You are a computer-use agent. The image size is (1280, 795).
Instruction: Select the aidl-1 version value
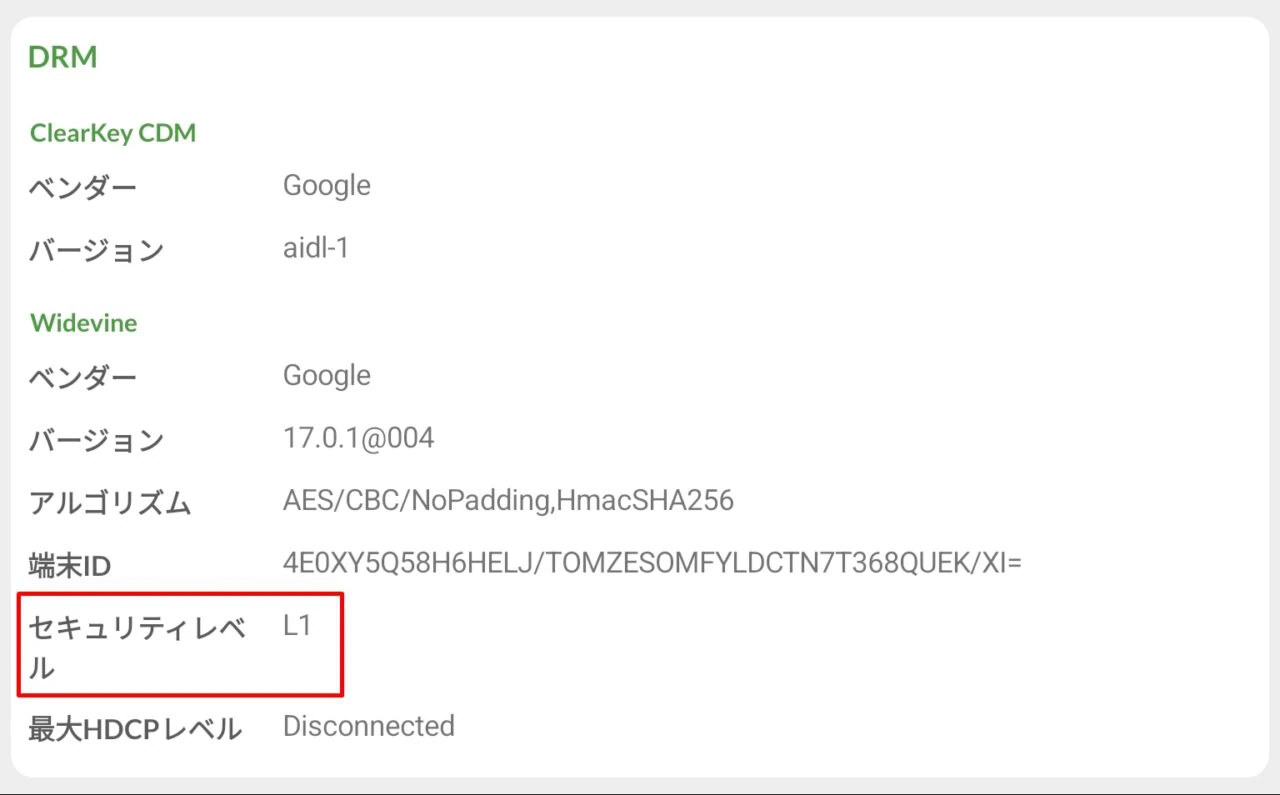pyautogui.click(x=316, y=248)
